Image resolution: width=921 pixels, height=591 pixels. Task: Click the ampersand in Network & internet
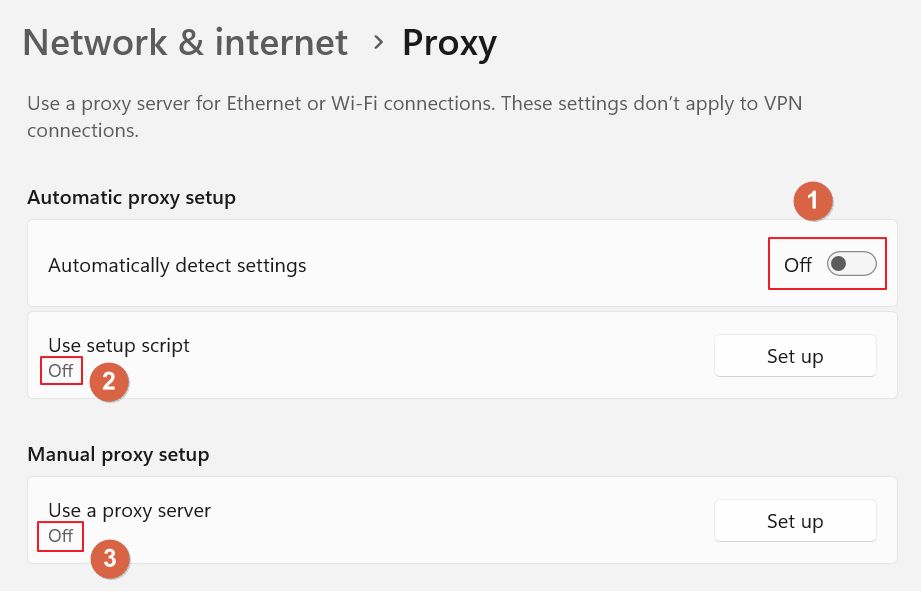[190, 43]
